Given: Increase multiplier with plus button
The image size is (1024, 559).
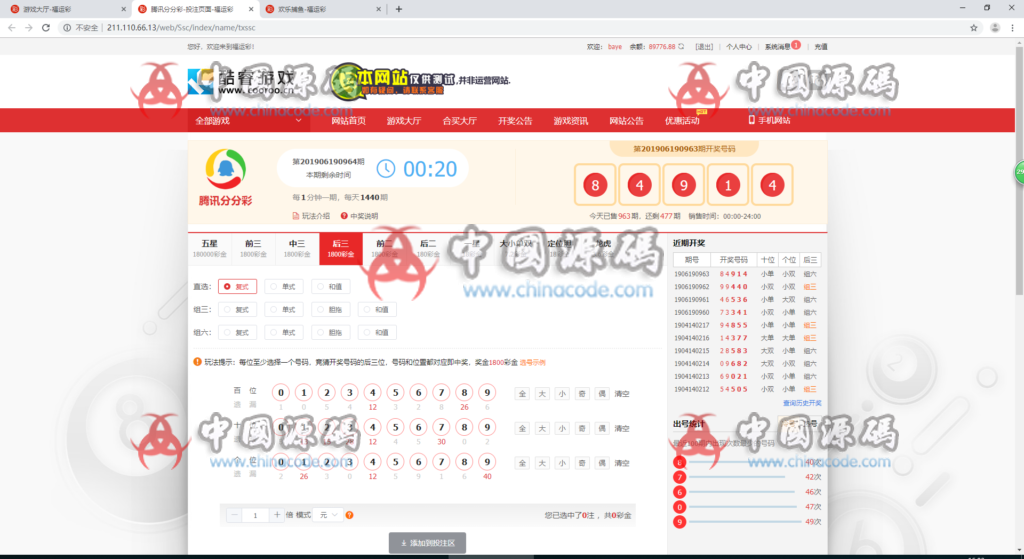Looking at the screenshot, I should tap(277, 515).
